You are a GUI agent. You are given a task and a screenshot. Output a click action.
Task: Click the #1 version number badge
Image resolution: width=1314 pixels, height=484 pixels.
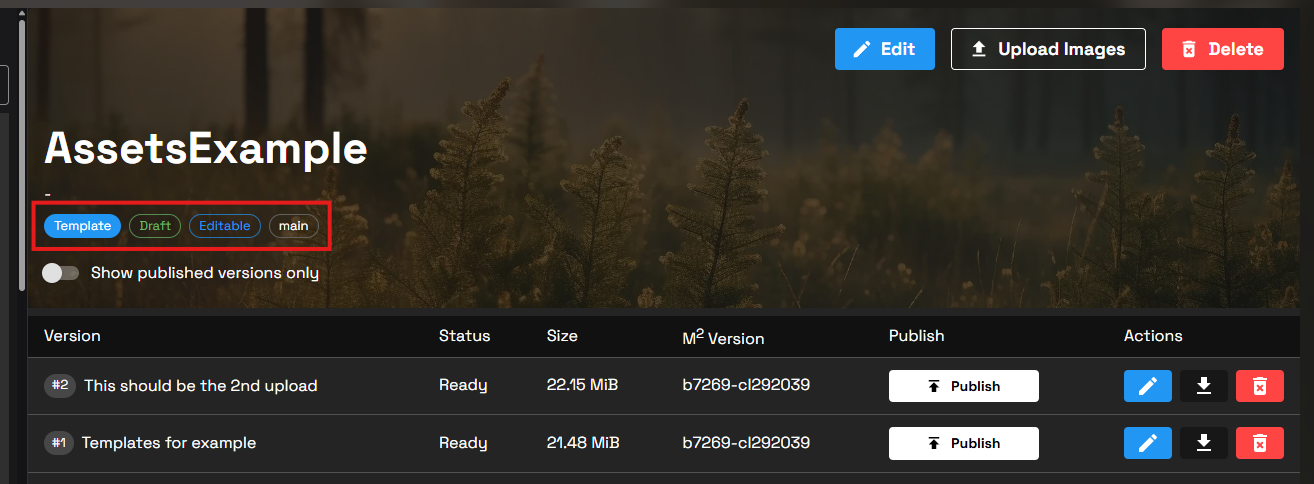click(59, 443)
